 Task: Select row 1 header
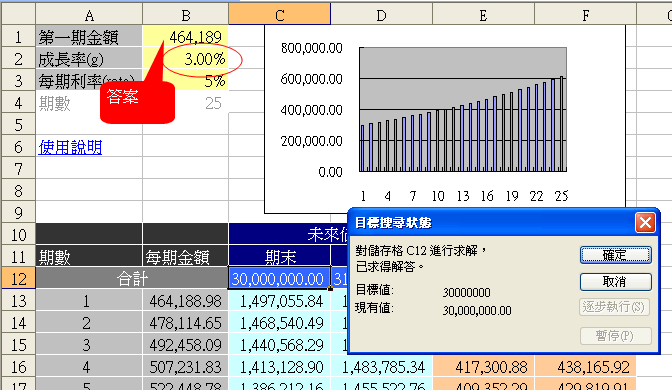18,37
